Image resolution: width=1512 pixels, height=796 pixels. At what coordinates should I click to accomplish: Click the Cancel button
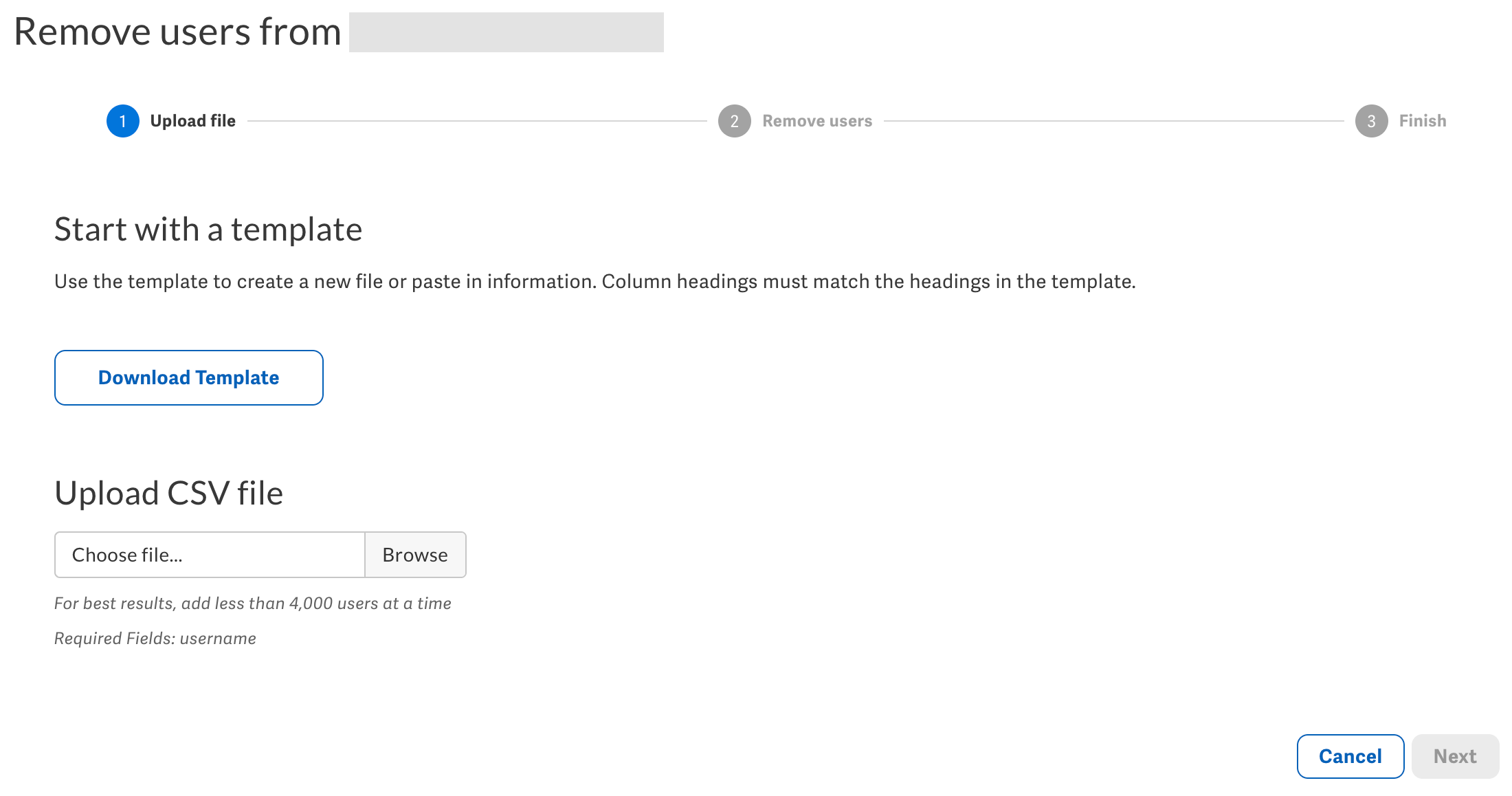point(1349,756)
